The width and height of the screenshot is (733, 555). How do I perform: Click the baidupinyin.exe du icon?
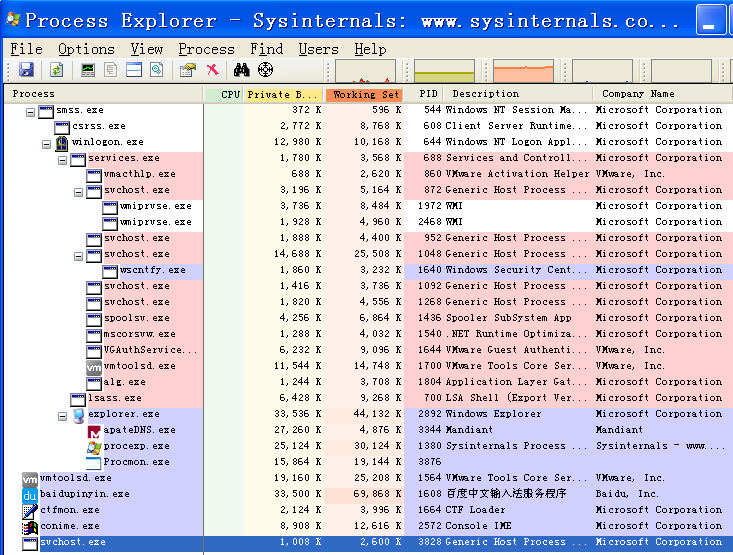click(30, 495)
